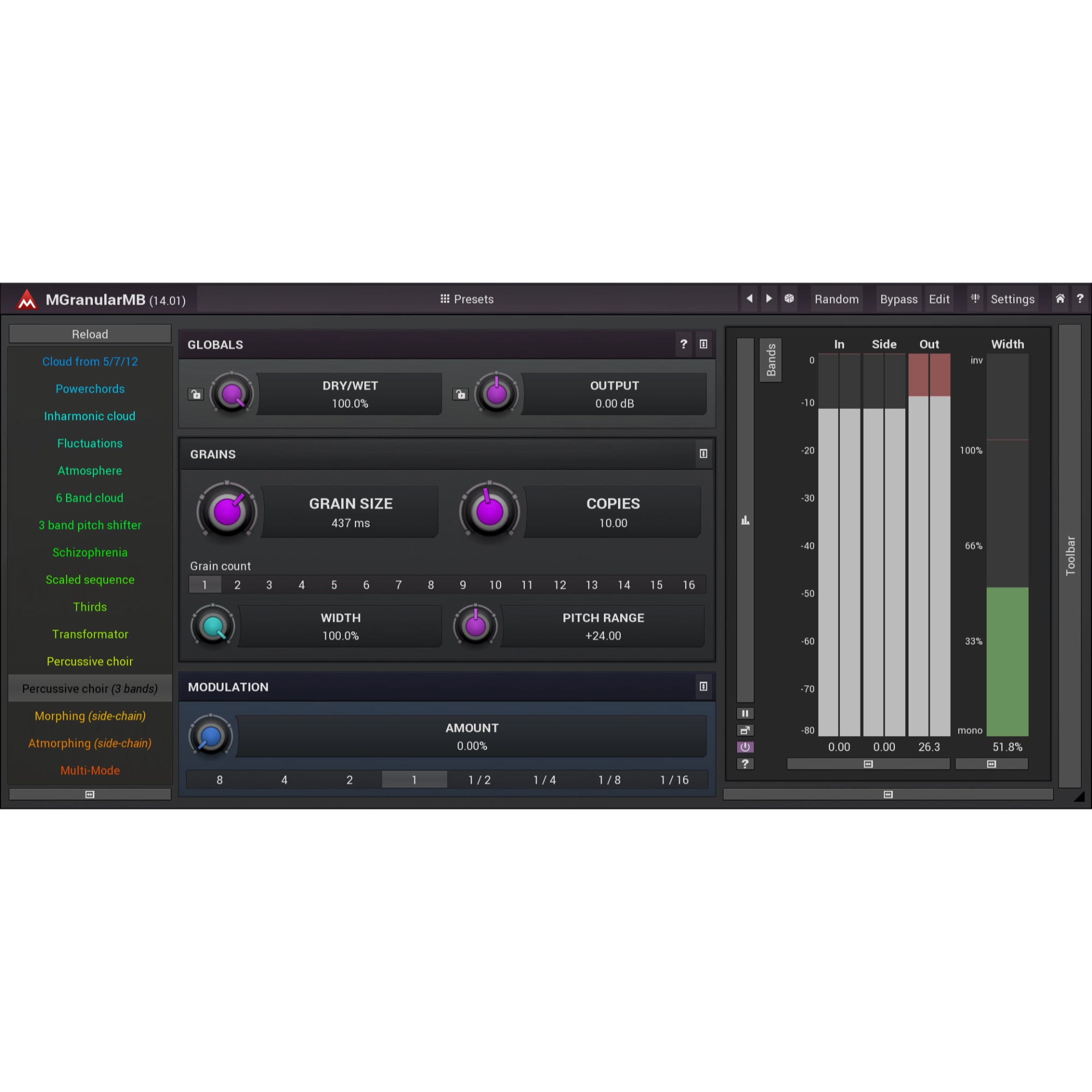Select modulation length 1 / 4
The width and height of the screenshot is (1092, 1092).
coord(544,780)
